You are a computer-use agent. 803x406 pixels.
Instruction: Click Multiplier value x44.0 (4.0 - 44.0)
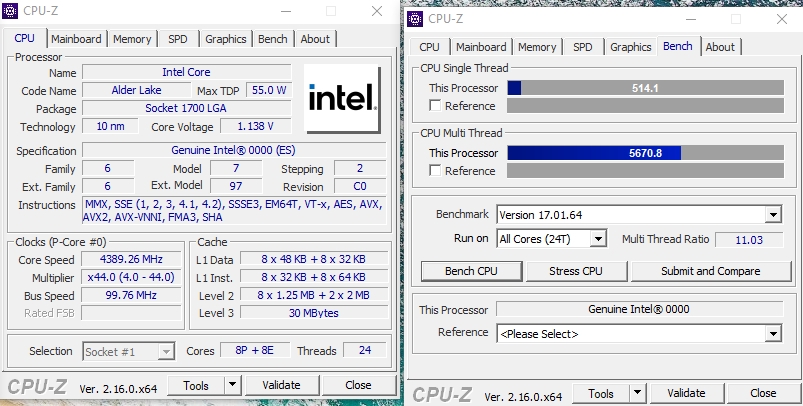(x=131, y=277)
